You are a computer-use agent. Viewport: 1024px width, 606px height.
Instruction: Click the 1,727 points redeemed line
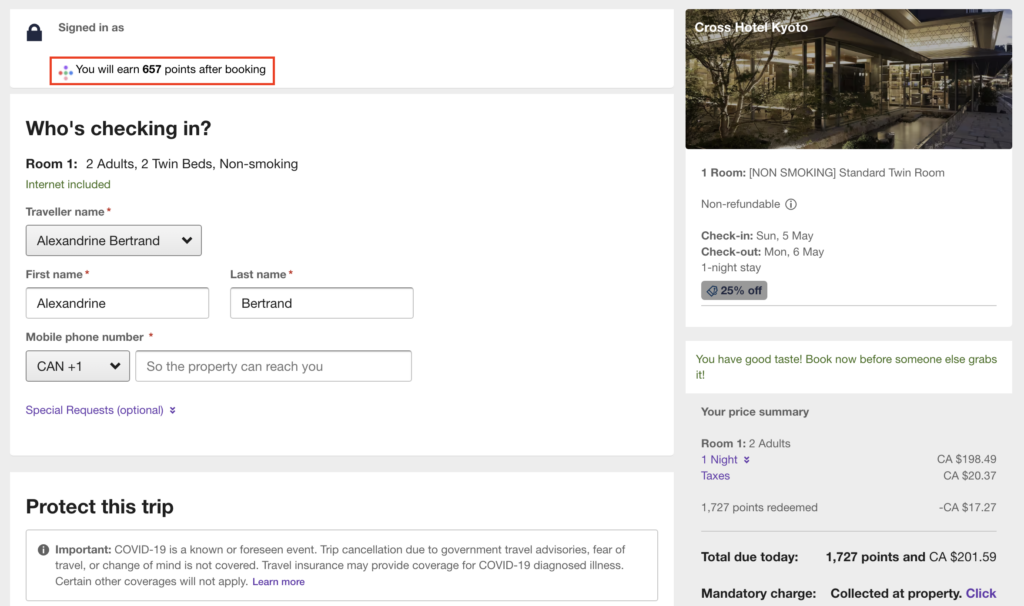[759, 507]
